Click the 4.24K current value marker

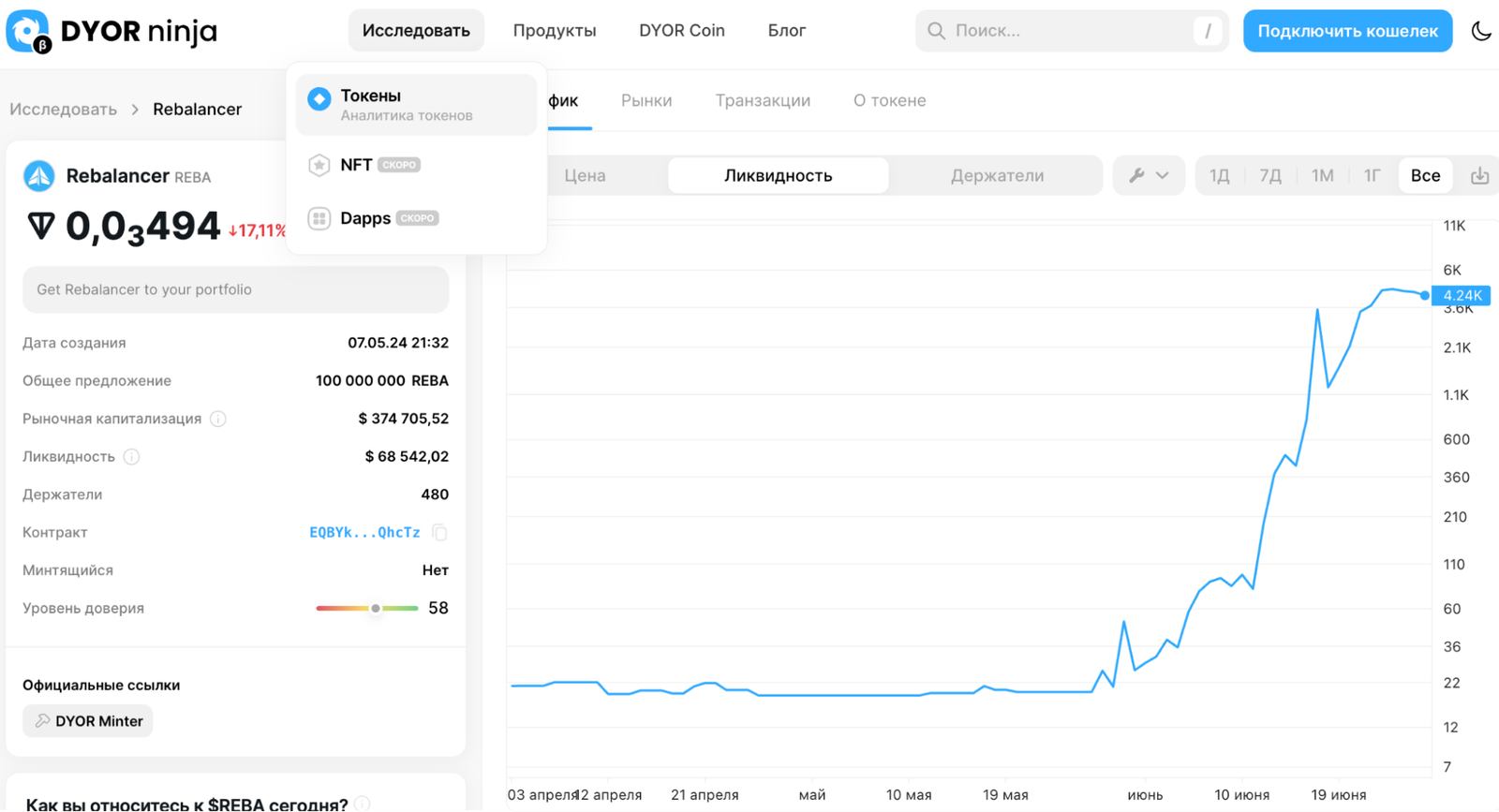(1461, 296)
